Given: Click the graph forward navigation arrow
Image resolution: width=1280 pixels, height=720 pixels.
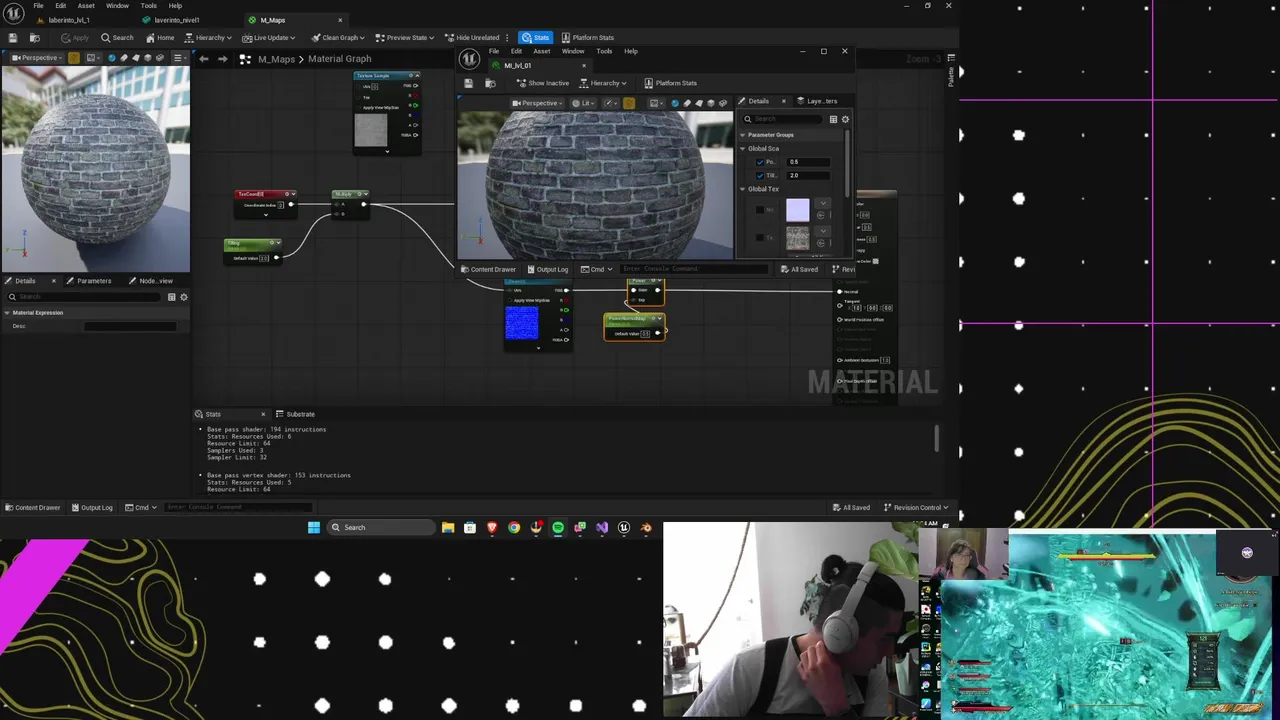Looking at the screenshot, I should 222,59.
